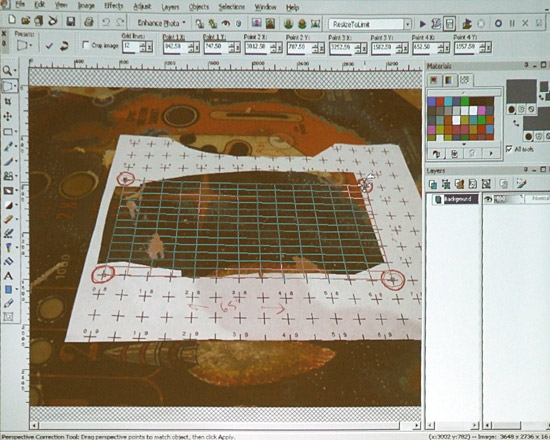Viewport: 550px width, 440px height.
Task: Open the Selections menu
Action: click(x=232, y=7)
